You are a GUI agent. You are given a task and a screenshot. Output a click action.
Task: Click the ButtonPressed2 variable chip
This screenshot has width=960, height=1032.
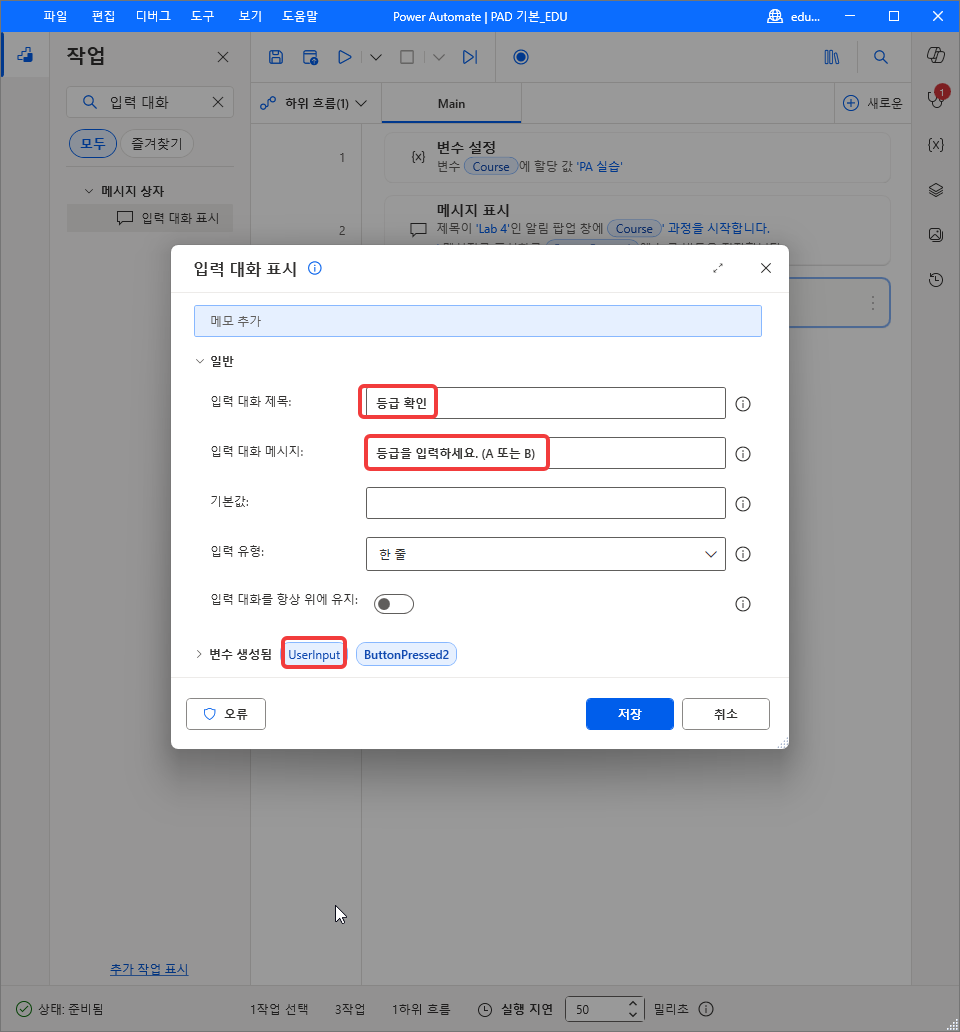[406, 654]
